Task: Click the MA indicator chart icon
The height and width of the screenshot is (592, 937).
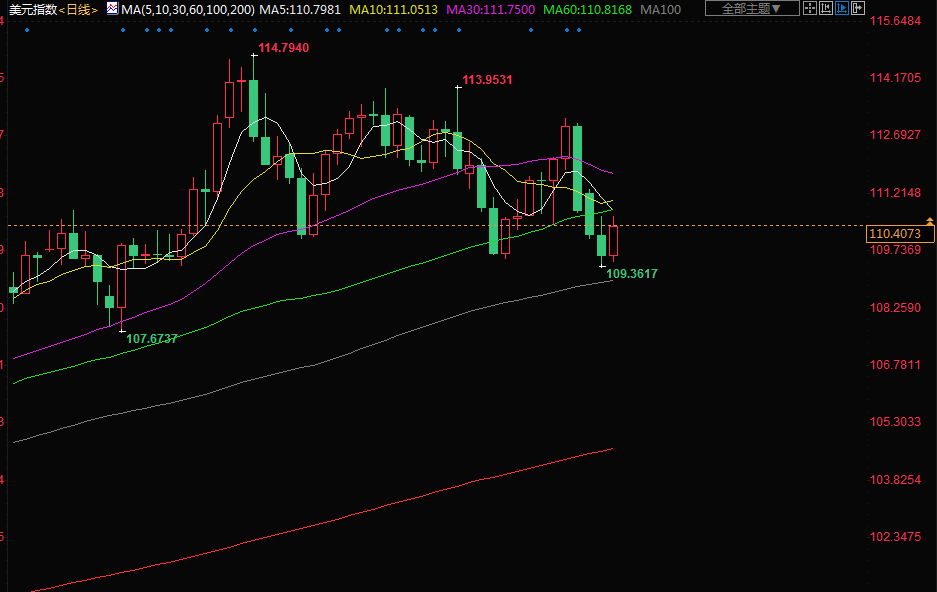Action: click(112, 9)
